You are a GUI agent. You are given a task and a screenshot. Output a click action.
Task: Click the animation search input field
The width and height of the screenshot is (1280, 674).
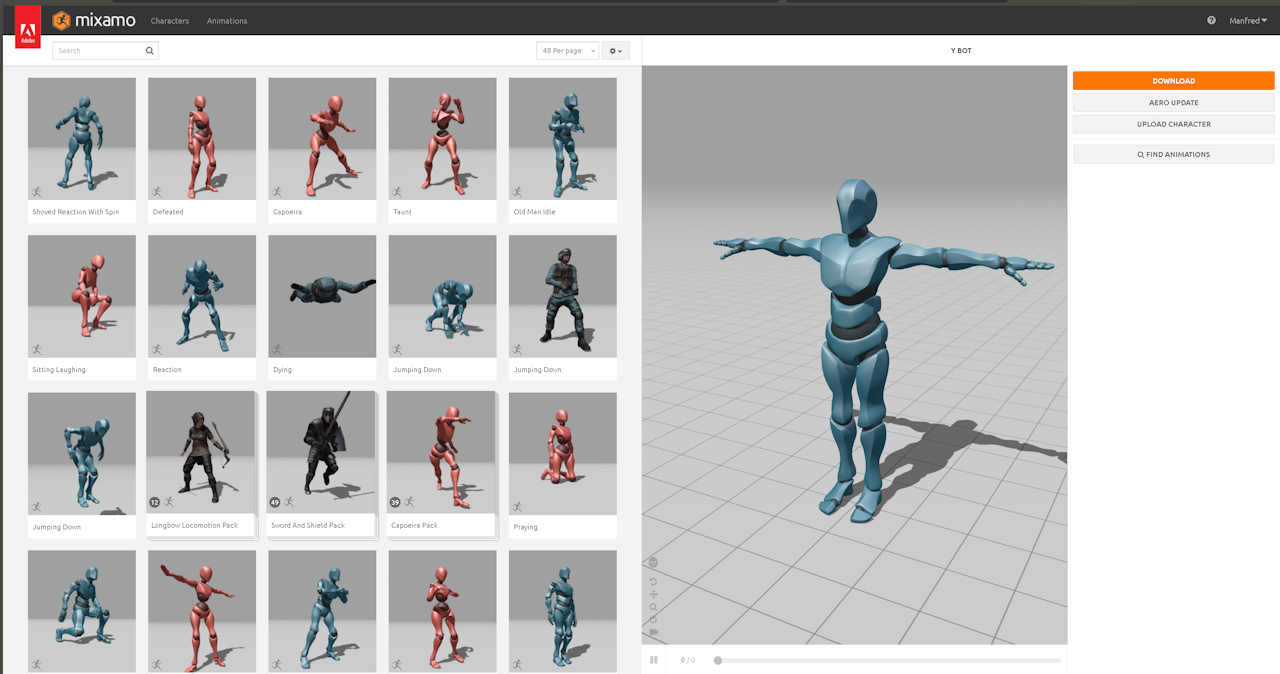point(98,51)
